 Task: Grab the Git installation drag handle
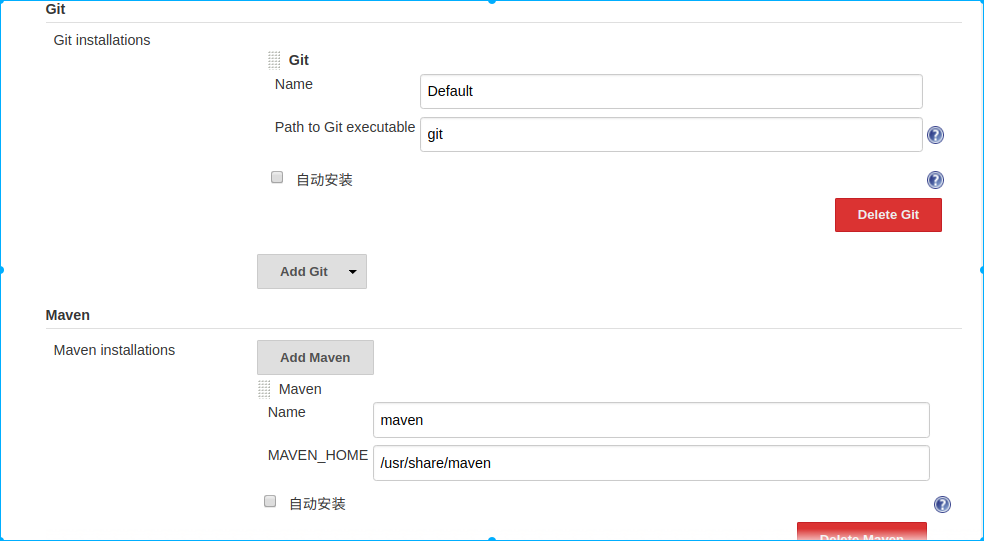(x=274, y=60)
